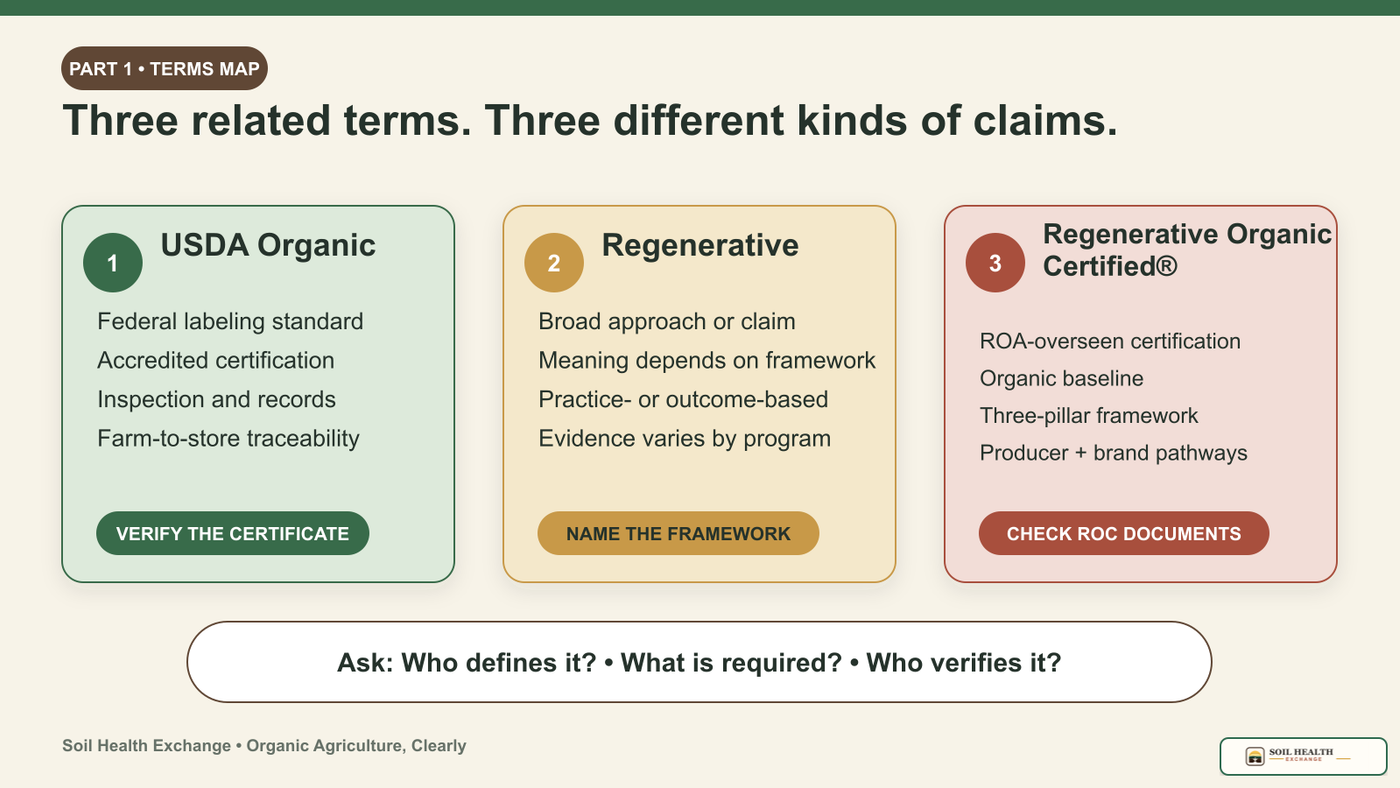The width and height of the screenshot is (1400, 788).
Task: Click the green number 1 circle
Action: coord(112,263)
